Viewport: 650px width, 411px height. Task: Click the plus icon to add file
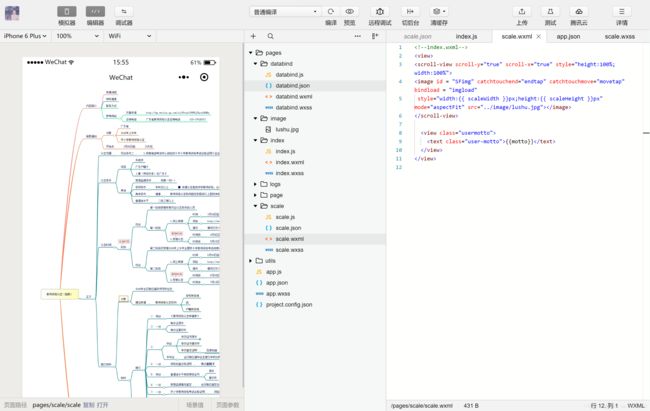click(253, 36)
